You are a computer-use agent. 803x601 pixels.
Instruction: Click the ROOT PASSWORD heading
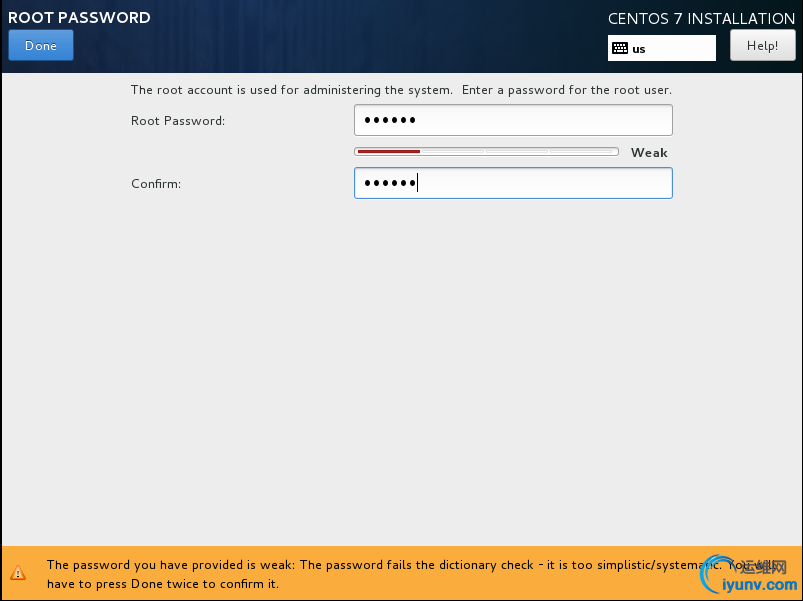(x=79, y=17)
